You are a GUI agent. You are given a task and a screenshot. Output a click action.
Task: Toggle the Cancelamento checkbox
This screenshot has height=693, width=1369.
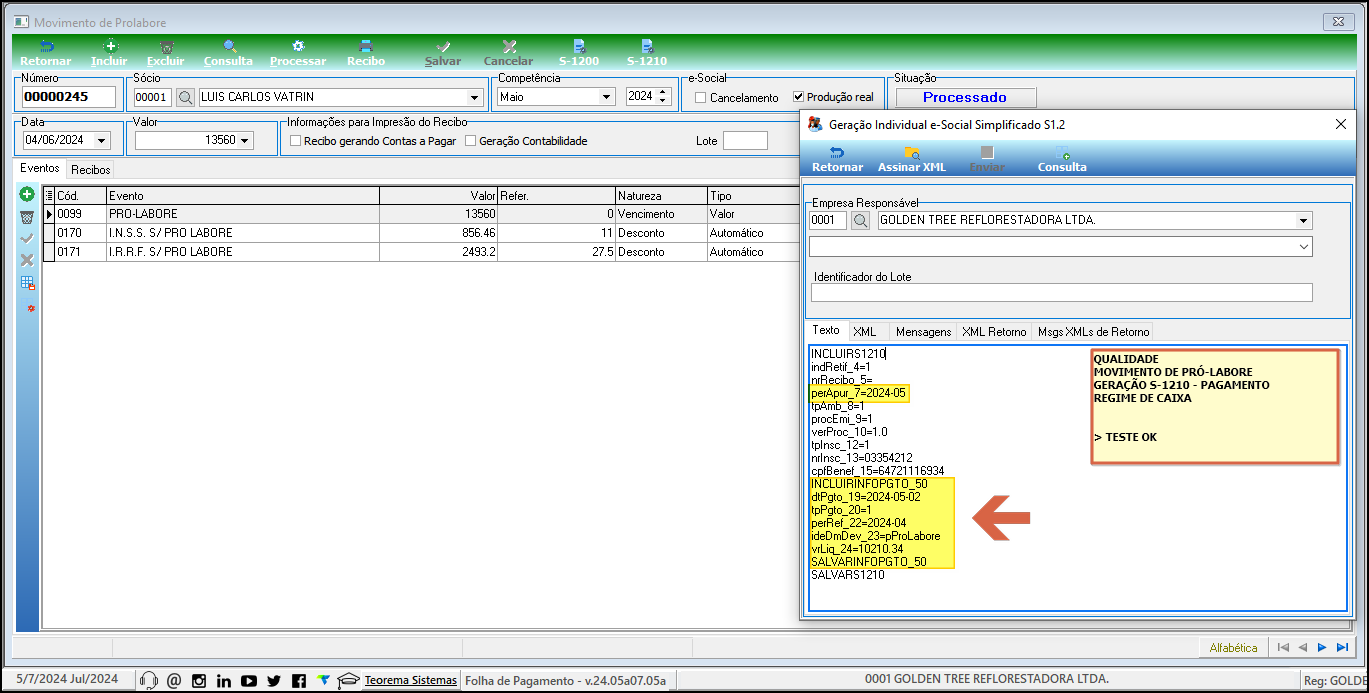coord(701,97)
